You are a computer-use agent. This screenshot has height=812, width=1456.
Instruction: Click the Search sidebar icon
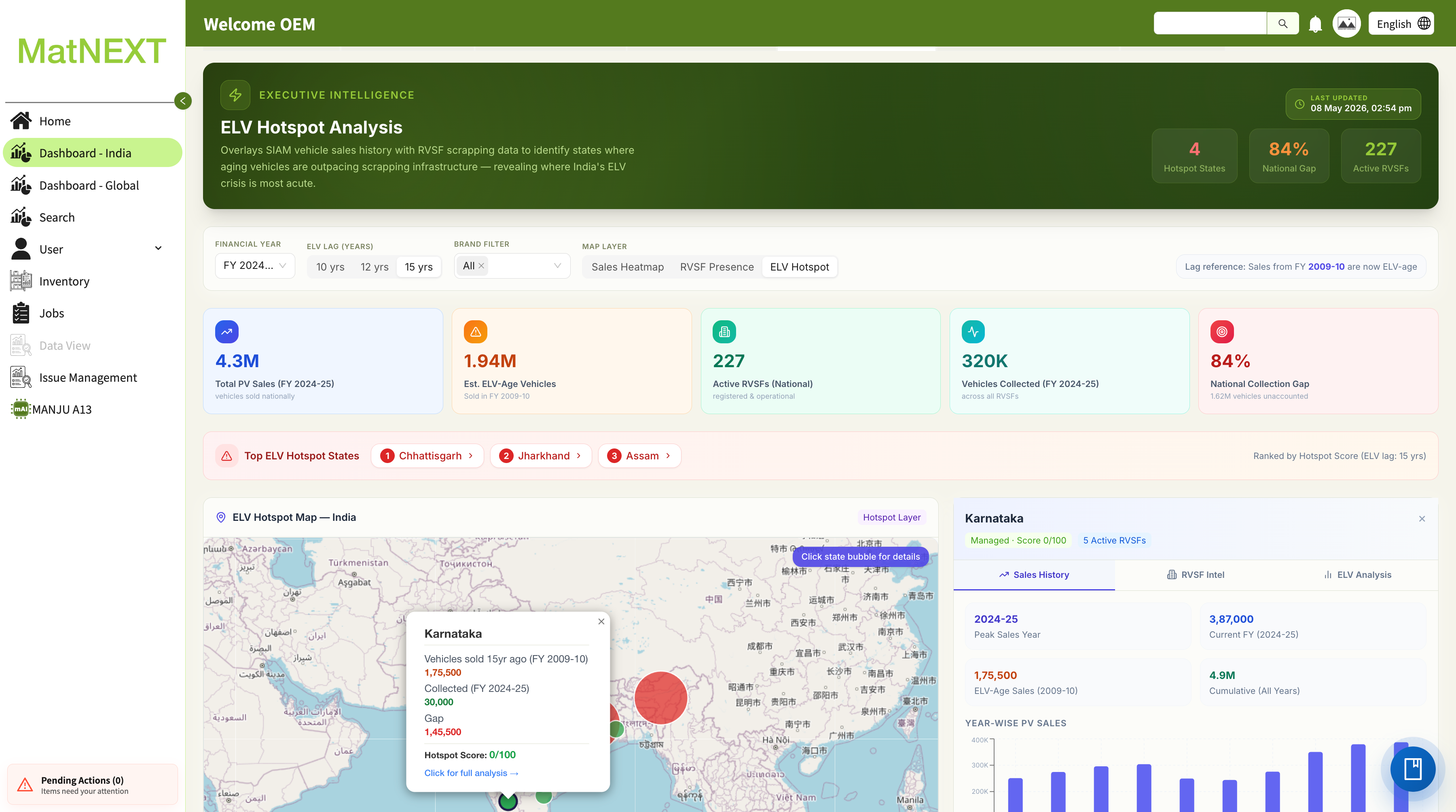tap(21, 217)
